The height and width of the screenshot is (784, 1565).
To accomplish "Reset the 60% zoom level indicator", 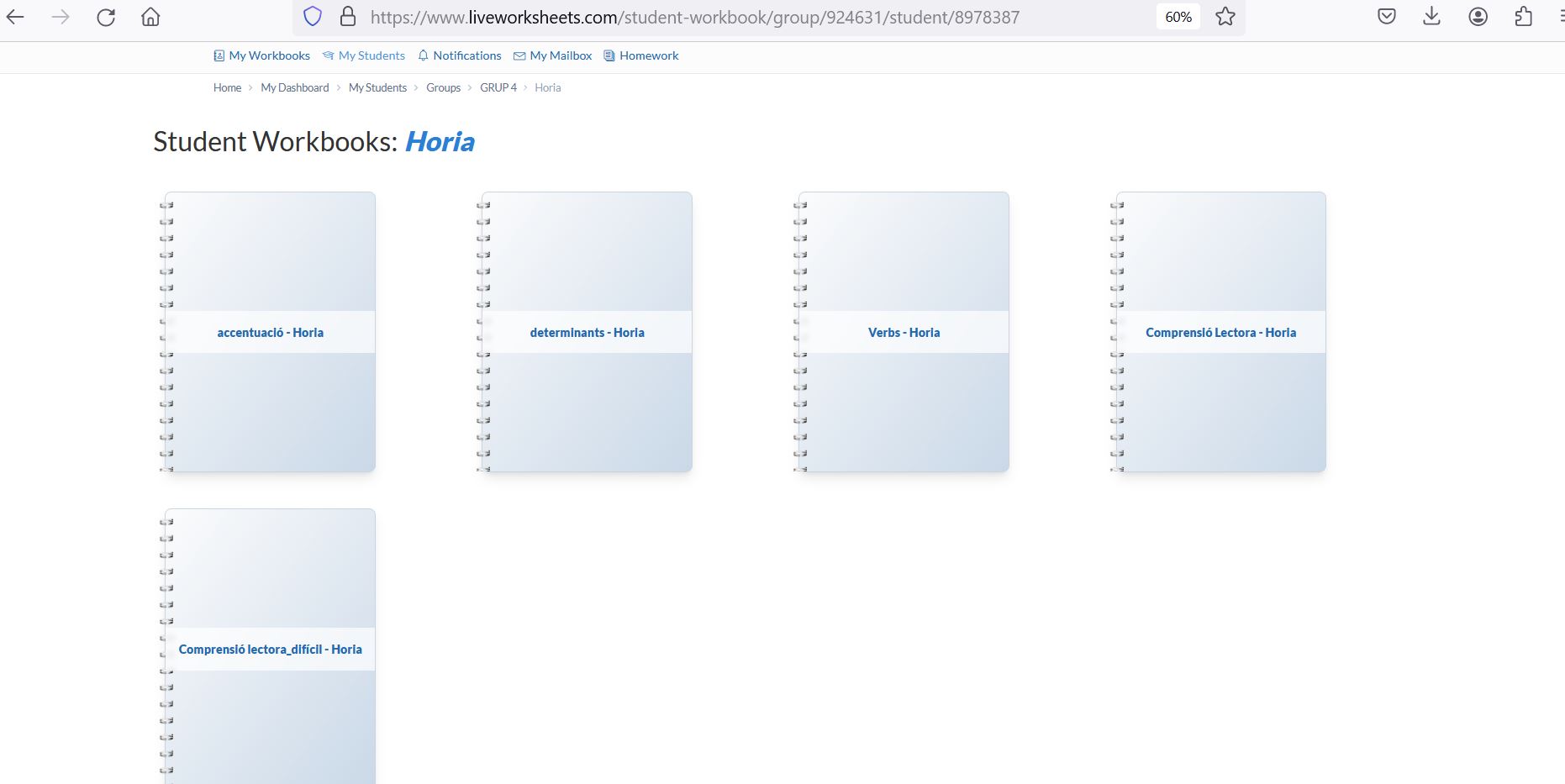I will point(1178,17).
